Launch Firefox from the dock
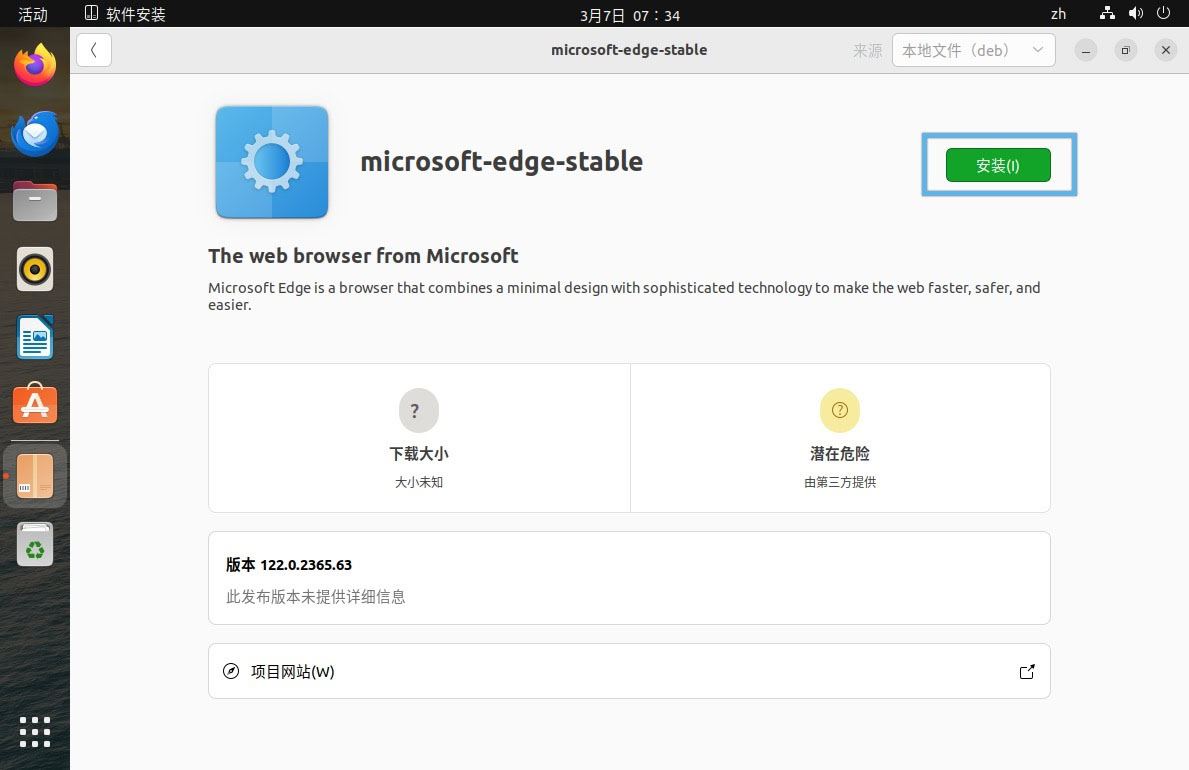The height and width of the screenshot is (770, 1189). click(x=35, y=65)
